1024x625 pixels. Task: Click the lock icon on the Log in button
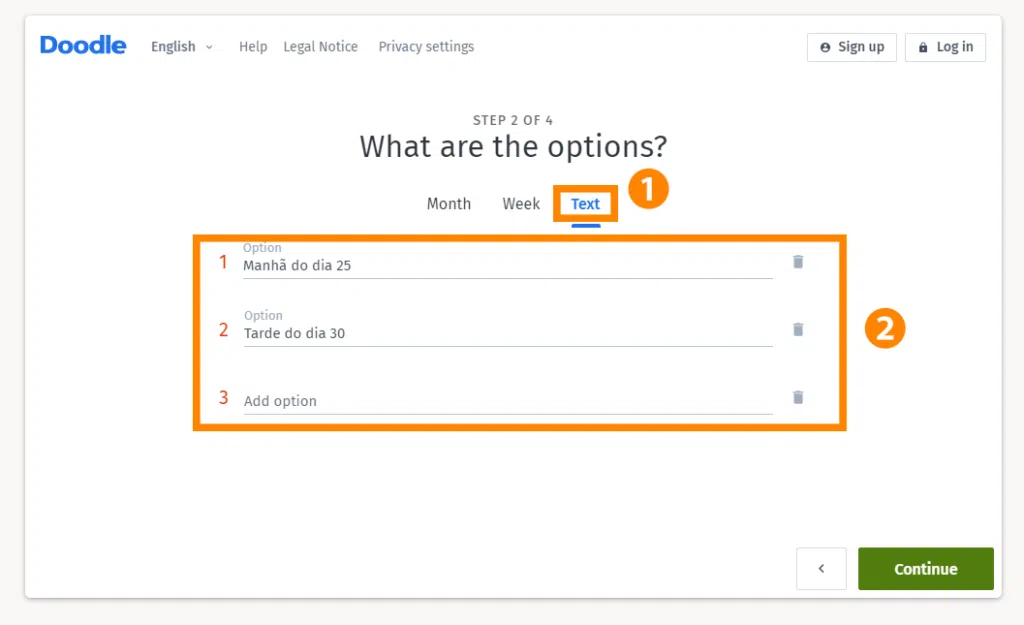point(921,47)
